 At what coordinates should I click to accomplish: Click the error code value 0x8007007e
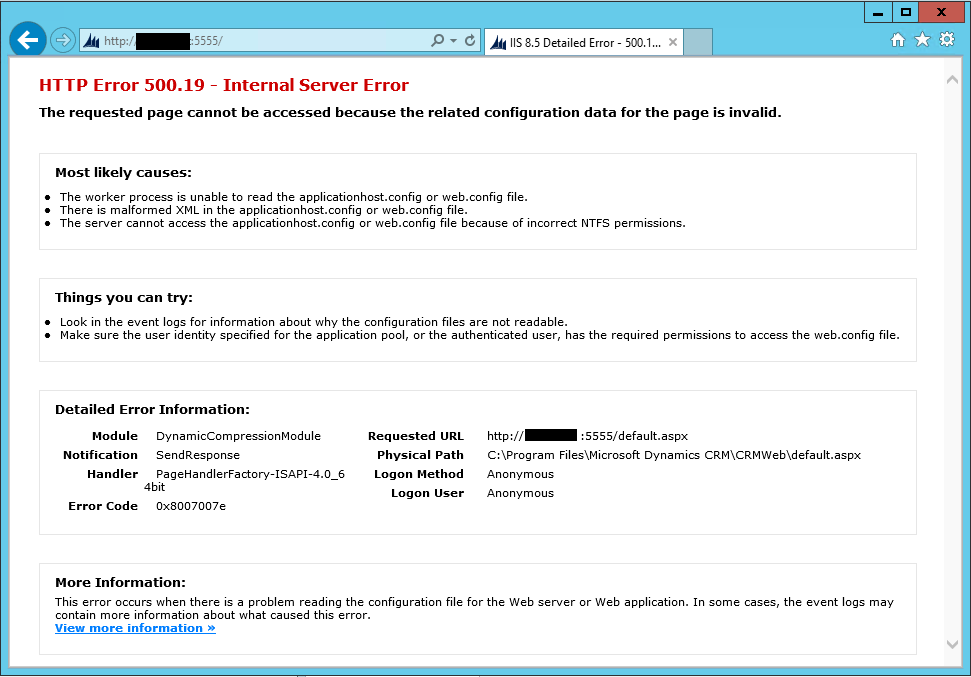191,506
